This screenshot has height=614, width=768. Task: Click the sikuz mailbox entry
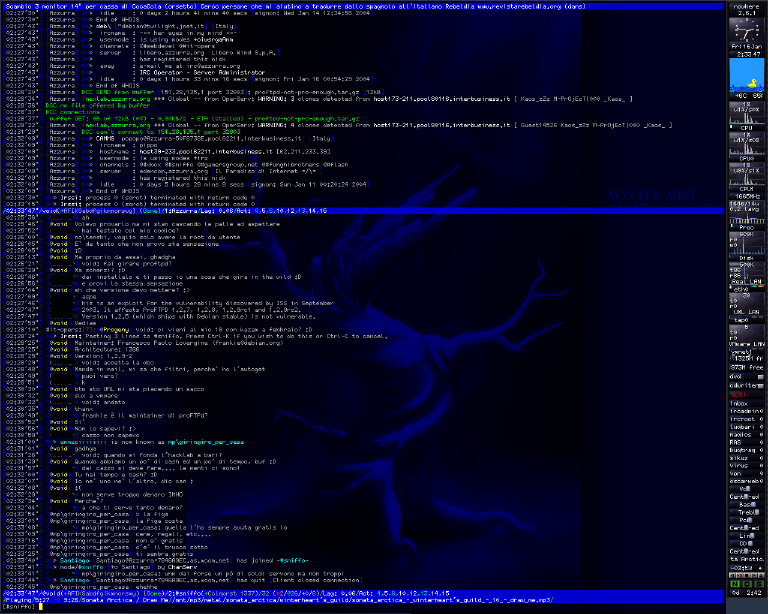tap(746, 458)
